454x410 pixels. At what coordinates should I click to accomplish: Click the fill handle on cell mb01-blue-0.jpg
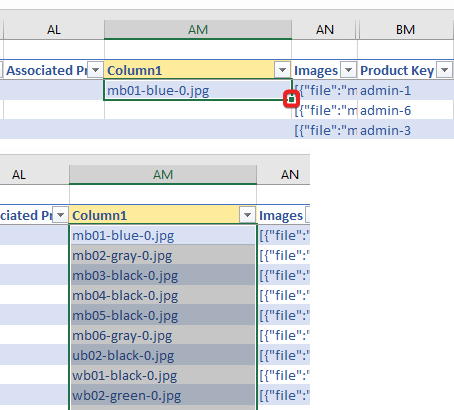tap(292, 99)
